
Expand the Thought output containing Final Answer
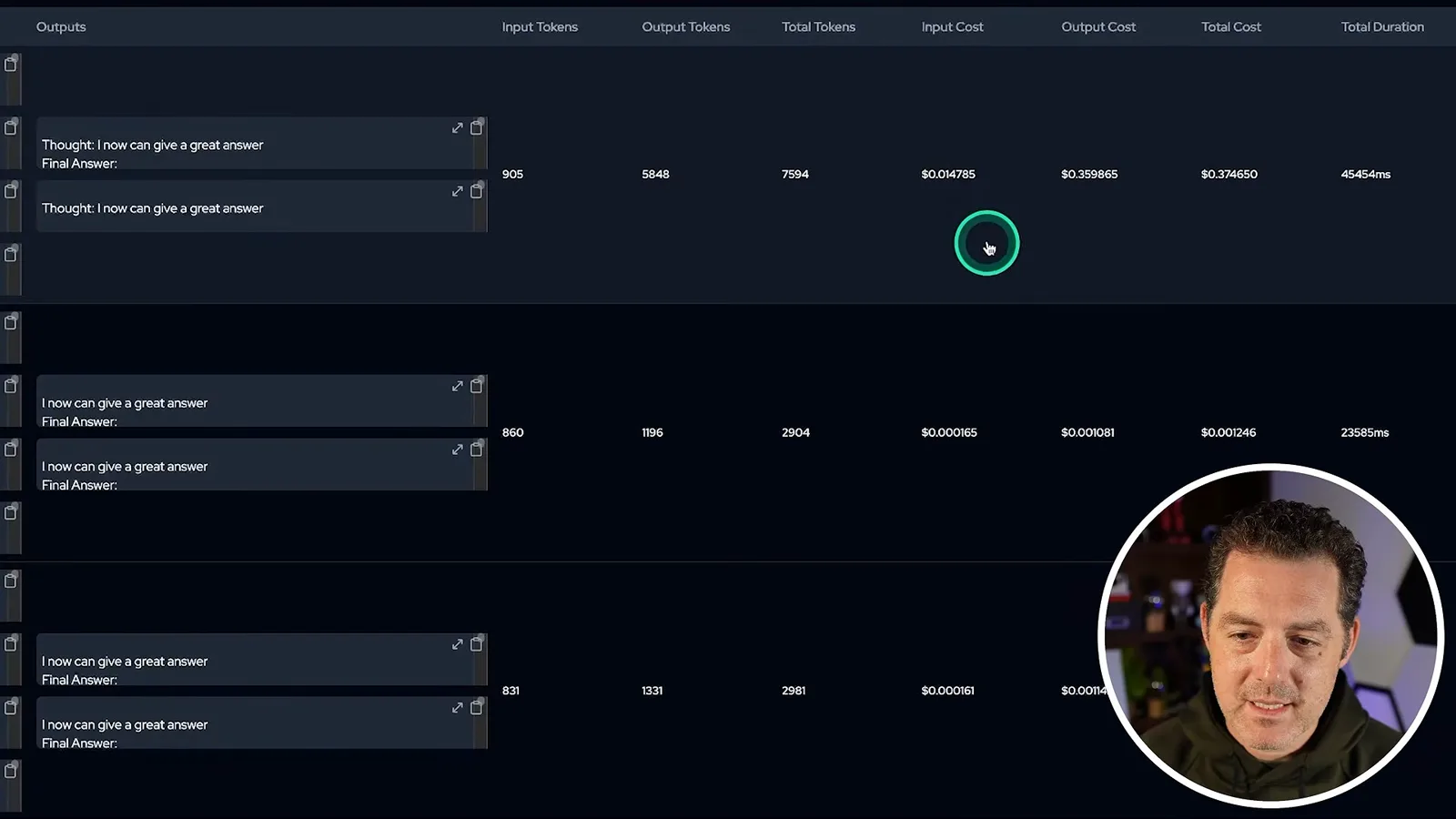pyautogui.click(x=458, y=128)
